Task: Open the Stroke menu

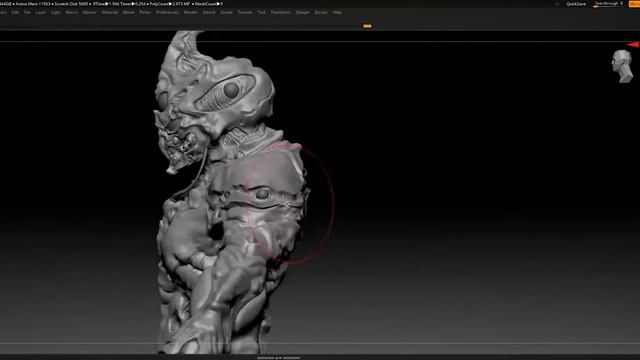Action: [226, 12]
